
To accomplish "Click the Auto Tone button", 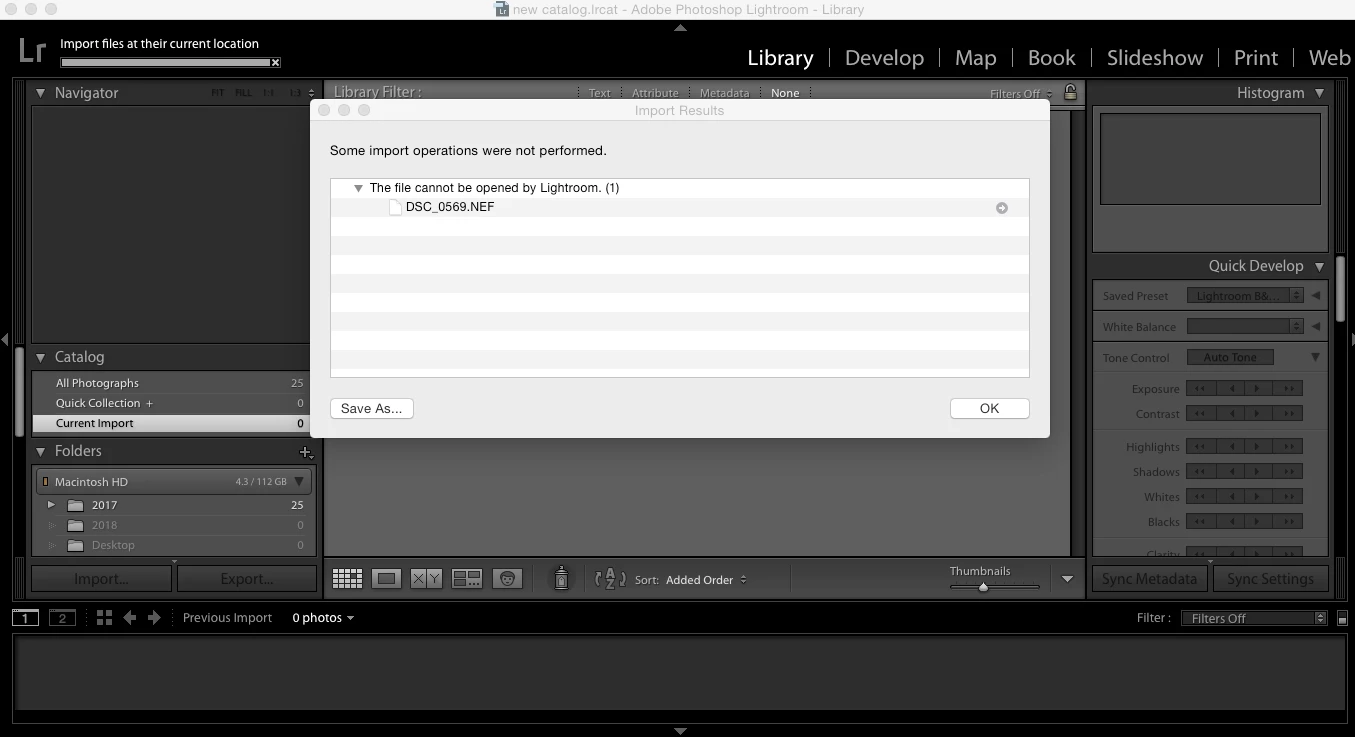I will point(1230,357).
